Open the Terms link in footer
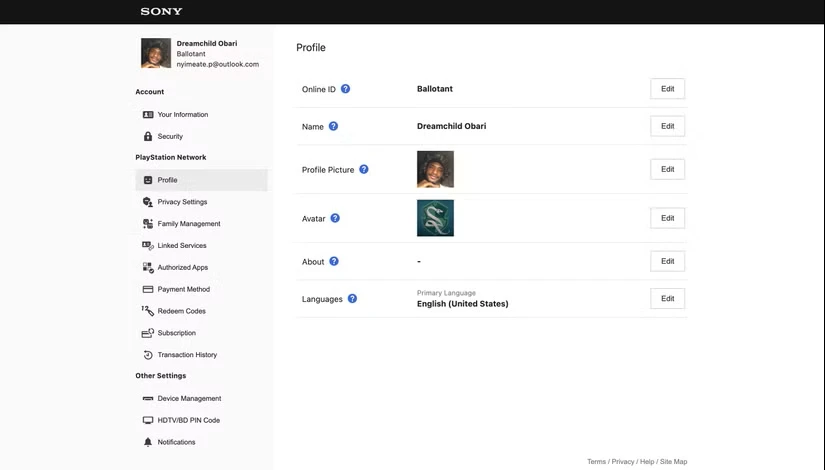 (596, 462)
